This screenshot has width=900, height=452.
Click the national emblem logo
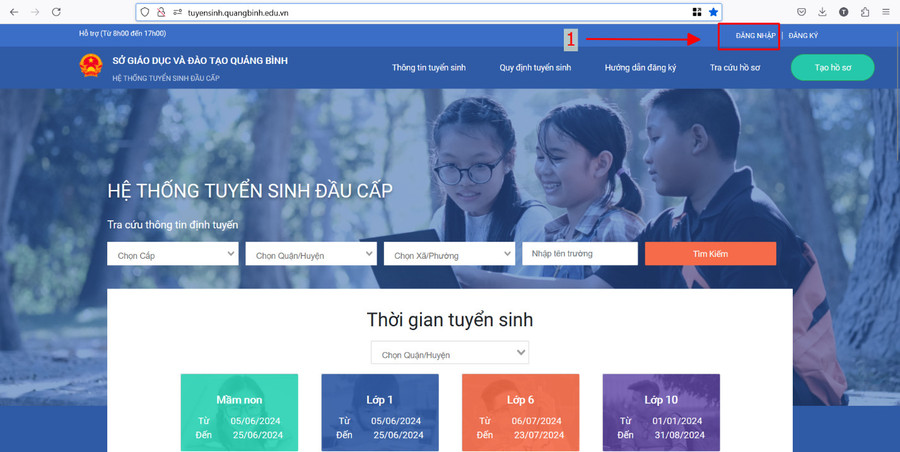coord(91,67)
